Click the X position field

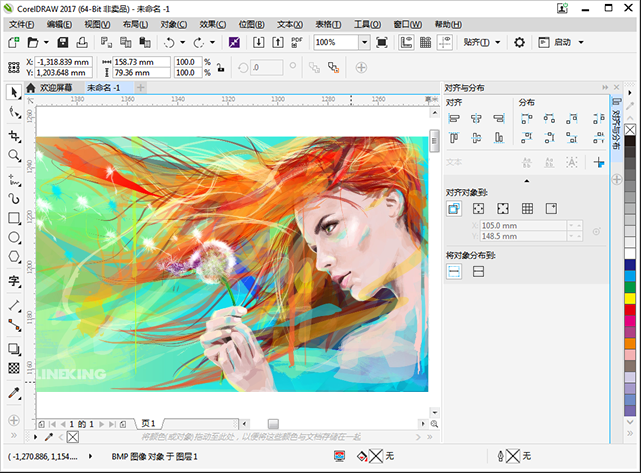63,62
